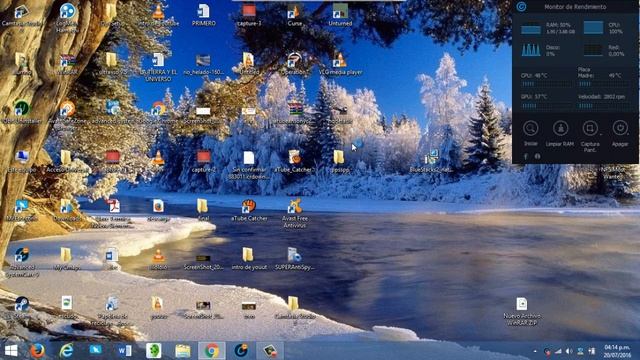Open Advanced SystemCare taskbar icon
The height and width of the screenshot is (360, 640).
(x=241, y=351)
